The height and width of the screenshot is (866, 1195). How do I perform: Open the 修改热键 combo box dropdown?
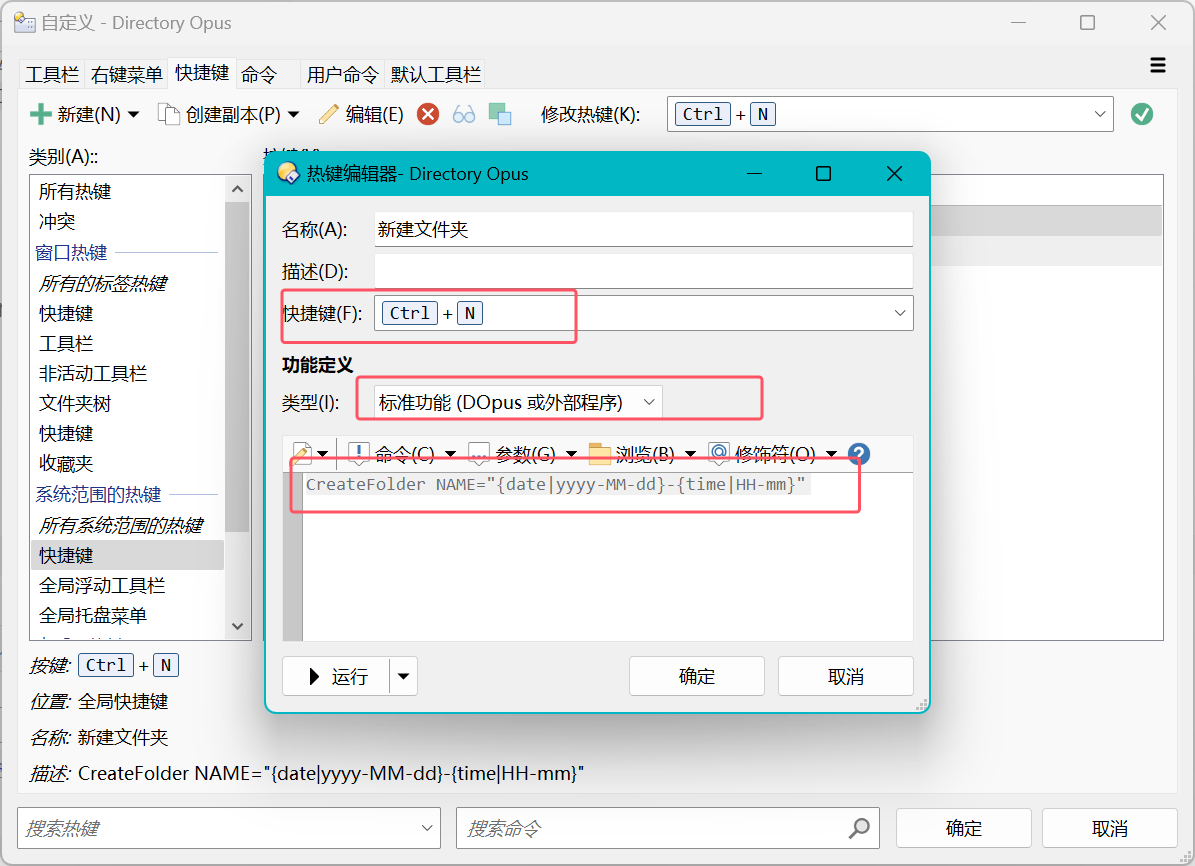click(1100, 114)
